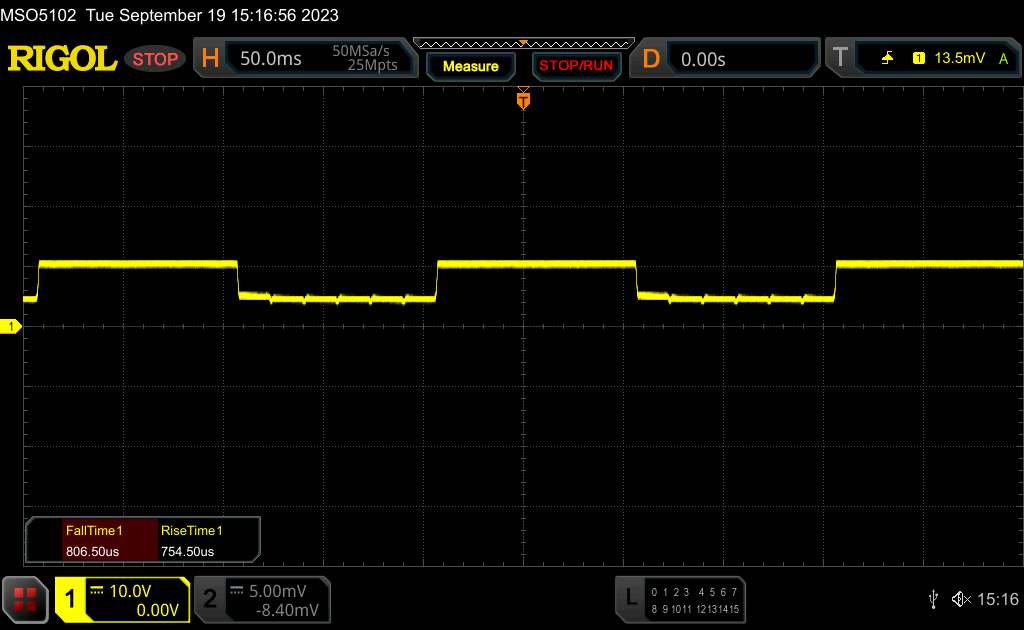Screen dimensions: 1024x630
Task: Click the orange trigger position marker
Action: [522, 99]
